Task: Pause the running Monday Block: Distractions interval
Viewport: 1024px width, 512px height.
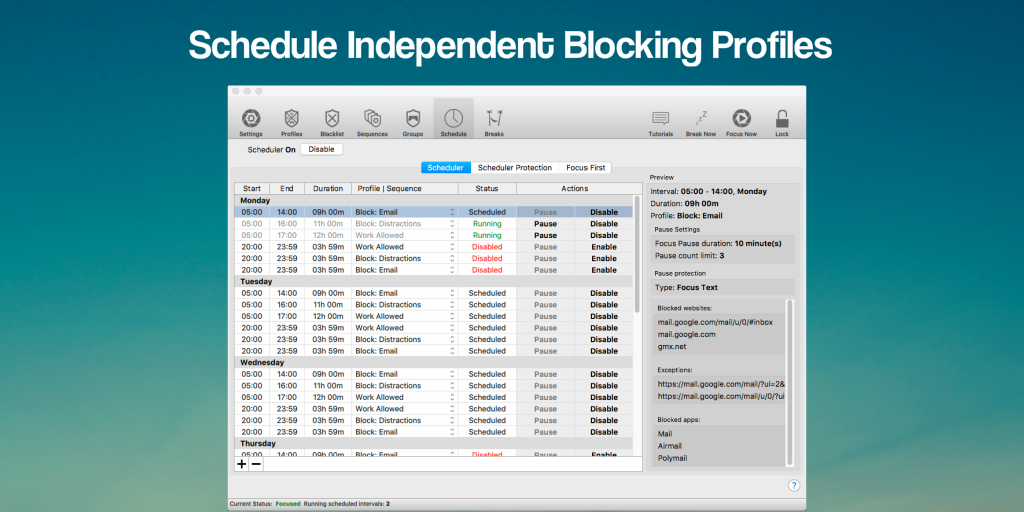Action: click(545, 224)
